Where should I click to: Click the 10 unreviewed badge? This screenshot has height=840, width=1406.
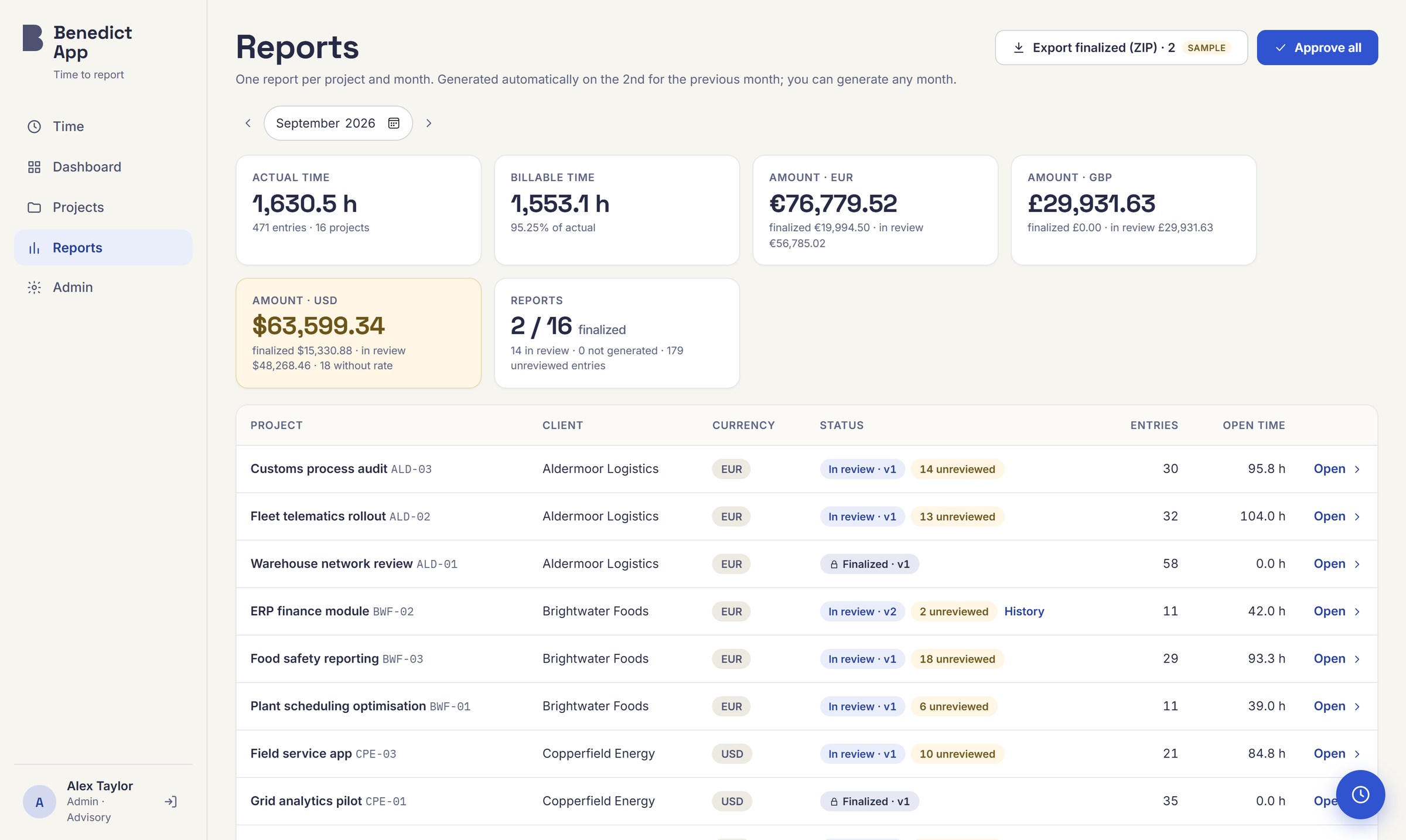click(957, 753)
